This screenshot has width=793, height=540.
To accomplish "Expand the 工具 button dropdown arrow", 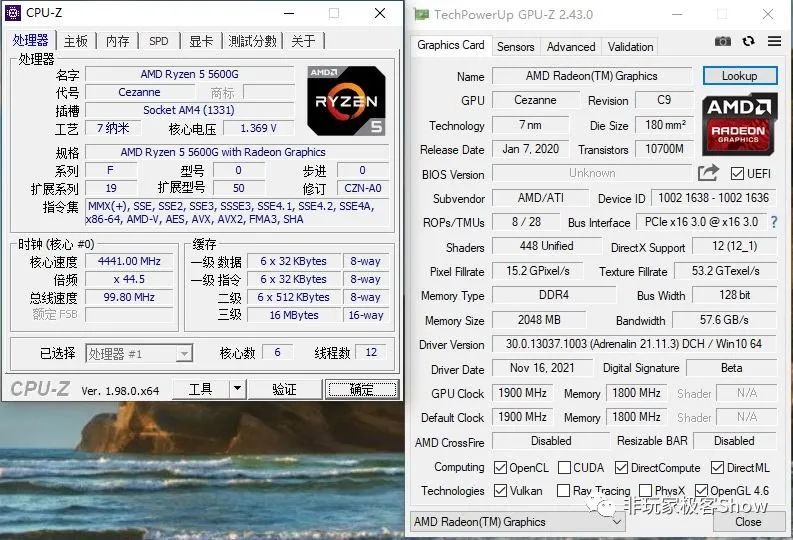I will (x=237, y=389).
